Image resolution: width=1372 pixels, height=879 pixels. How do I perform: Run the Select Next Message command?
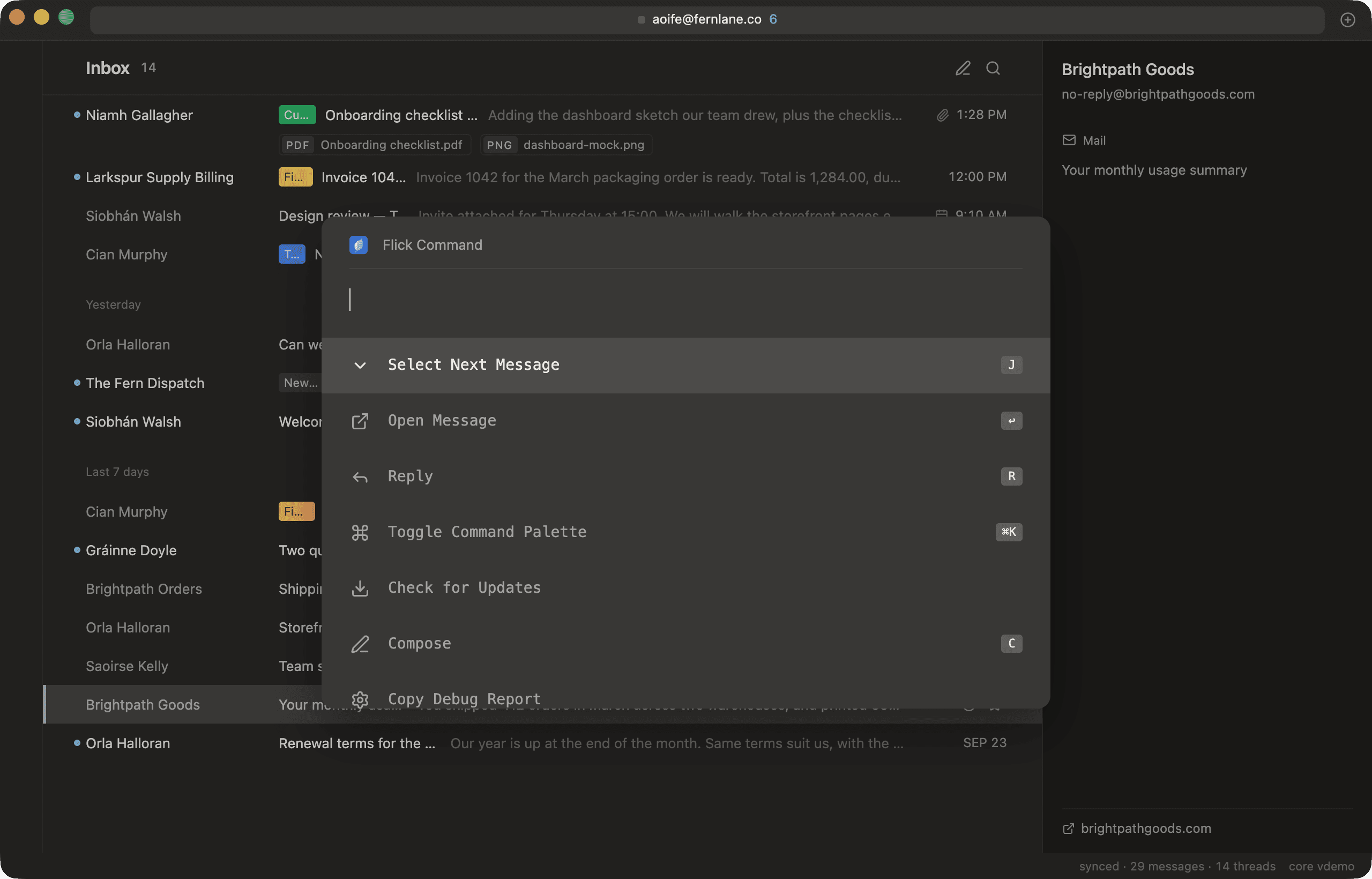click(x=685, y=366)
